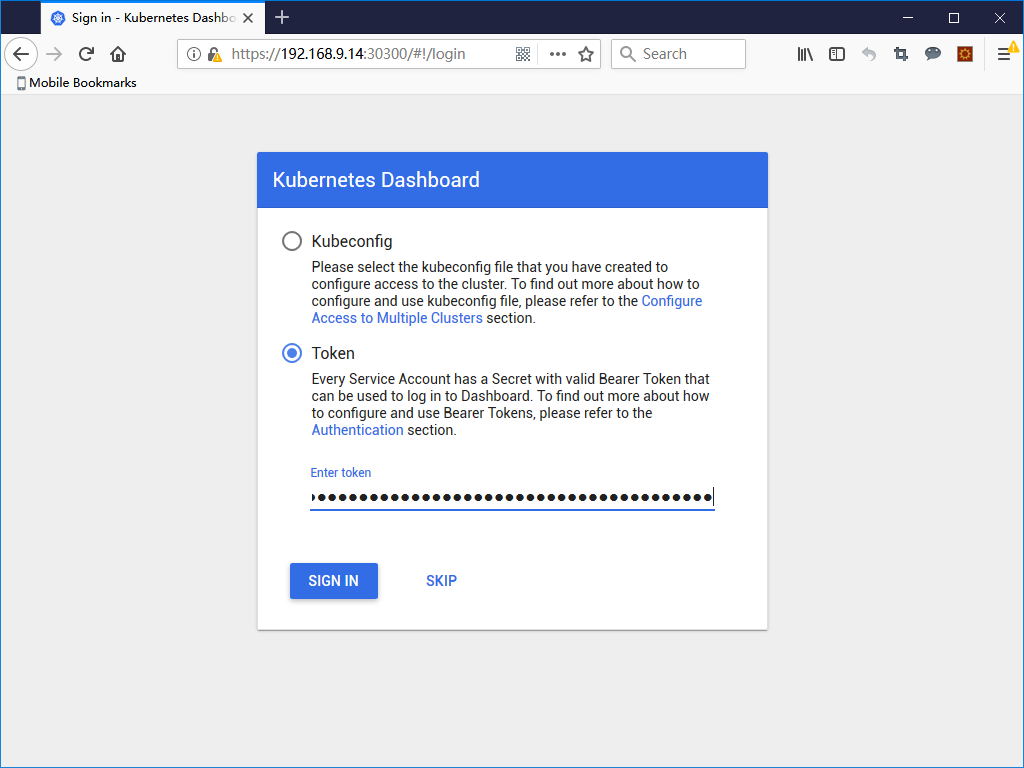This screenshot has width=1024, height=768.
Task: Close the browser window
Action: click(999, 18)
